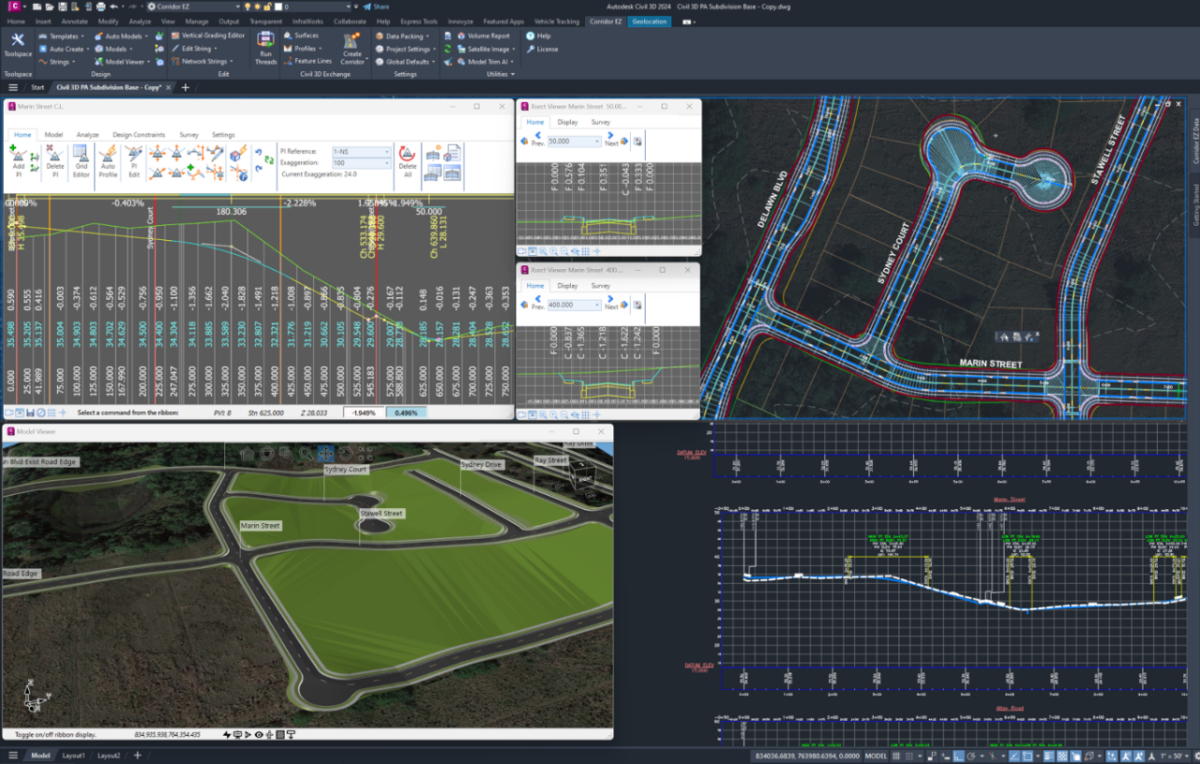The image size is (1200, 764).
Task: Click the PI Edit tool
Action: pos(134,162)
